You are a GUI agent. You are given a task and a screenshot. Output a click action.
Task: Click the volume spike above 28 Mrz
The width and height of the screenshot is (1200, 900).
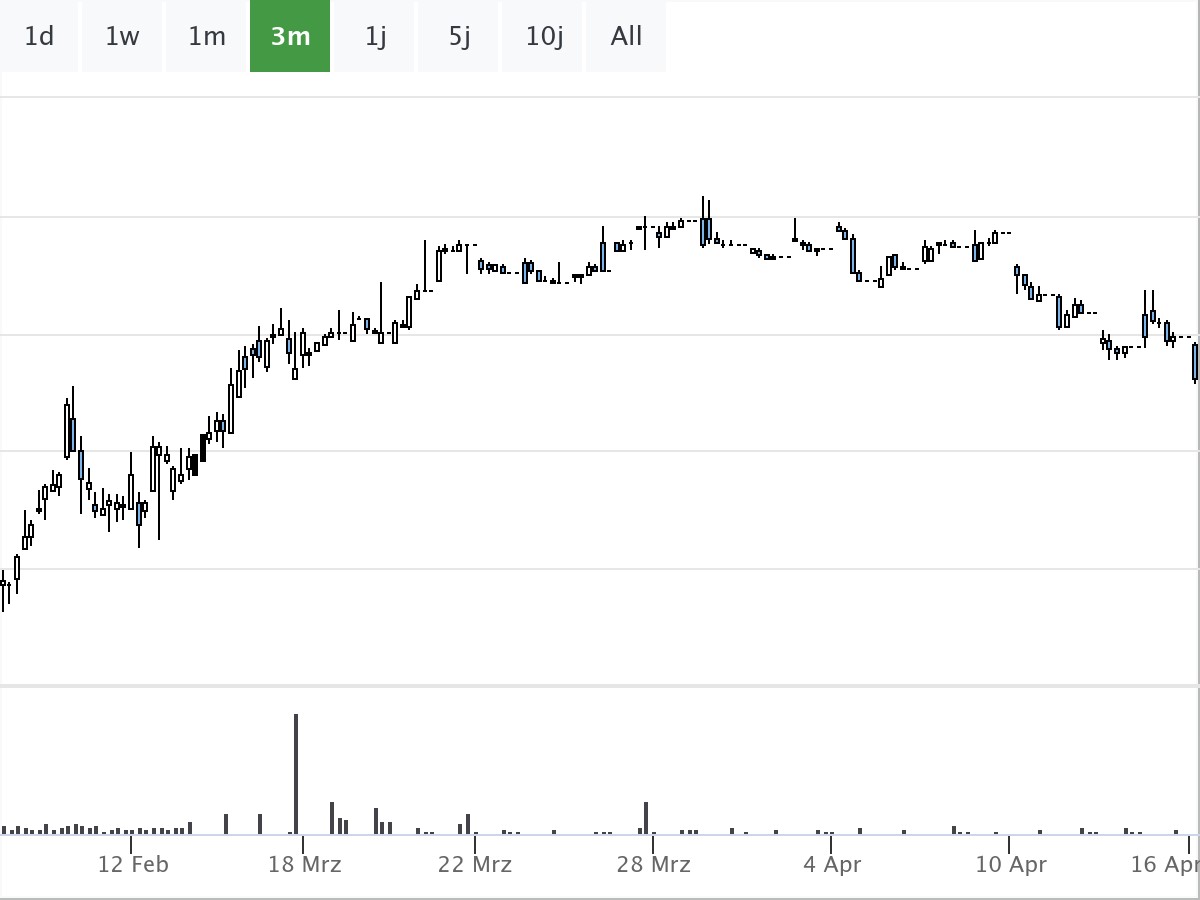pos(646,817)
